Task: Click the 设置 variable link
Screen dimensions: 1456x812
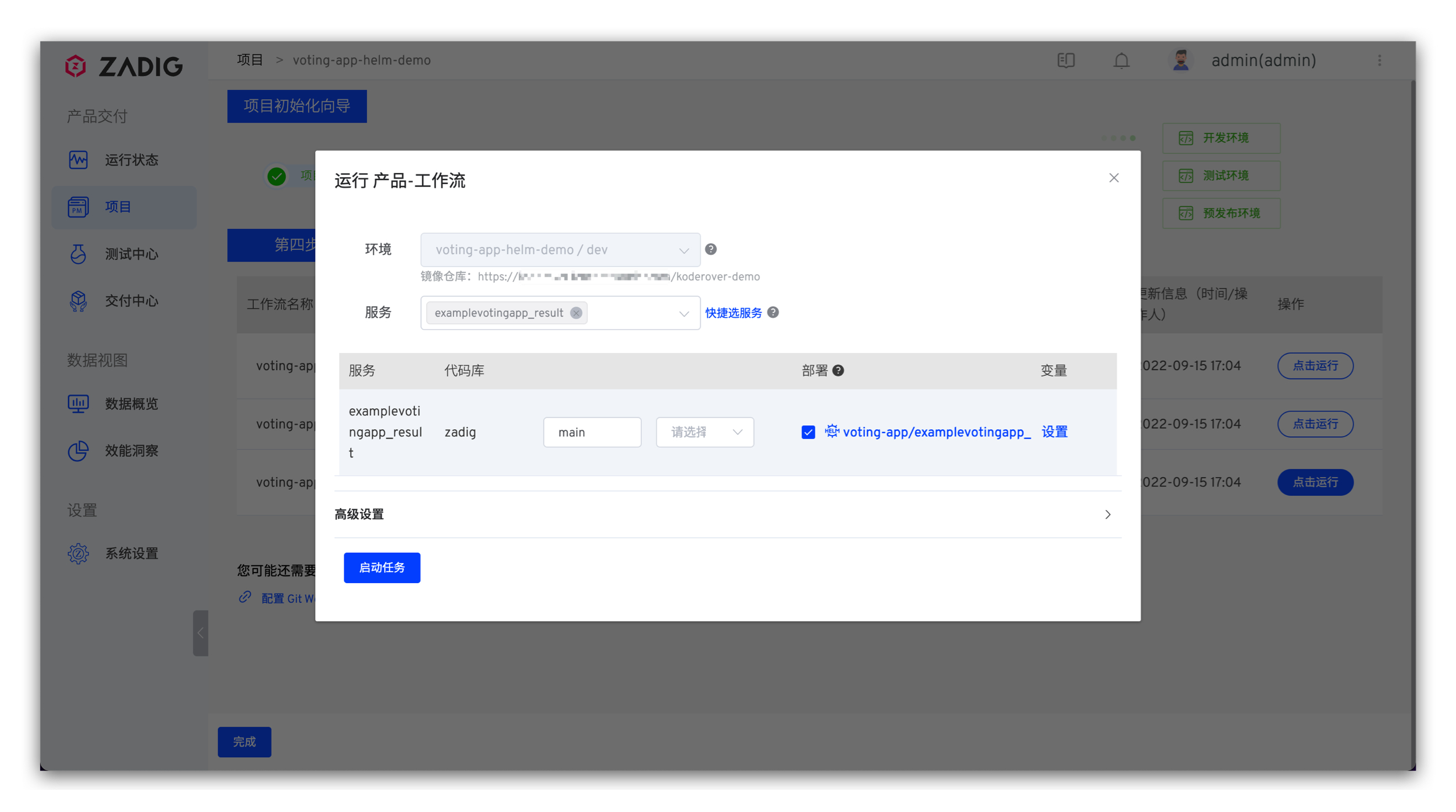Action: (x=1054, y=432)
